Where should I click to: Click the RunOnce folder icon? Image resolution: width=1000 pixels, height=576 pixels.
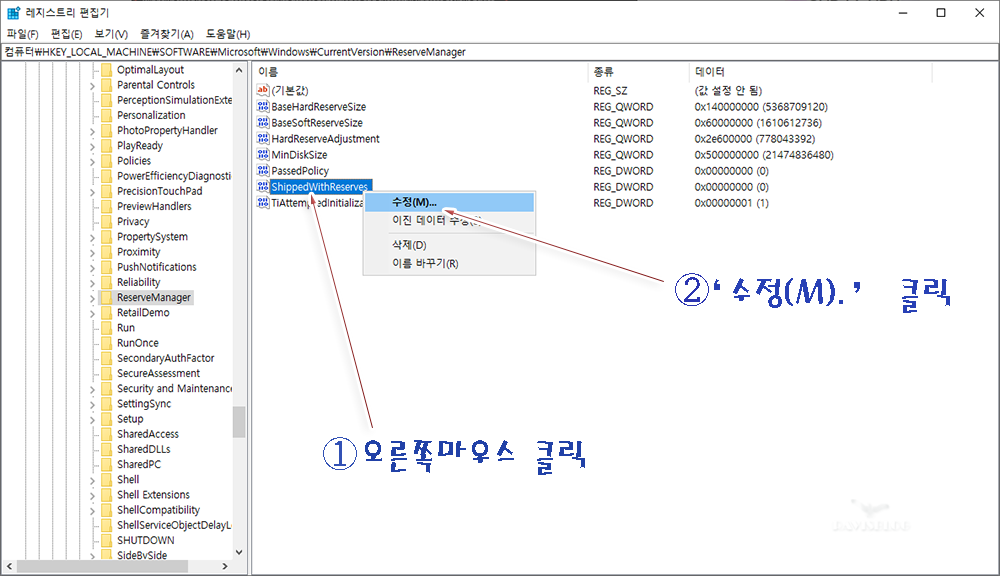click(107, 343)
